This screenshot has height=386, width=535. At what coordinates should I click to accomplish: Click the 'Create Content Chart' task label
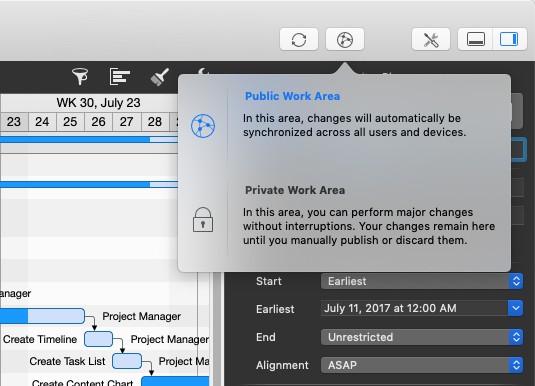[82, 382]
